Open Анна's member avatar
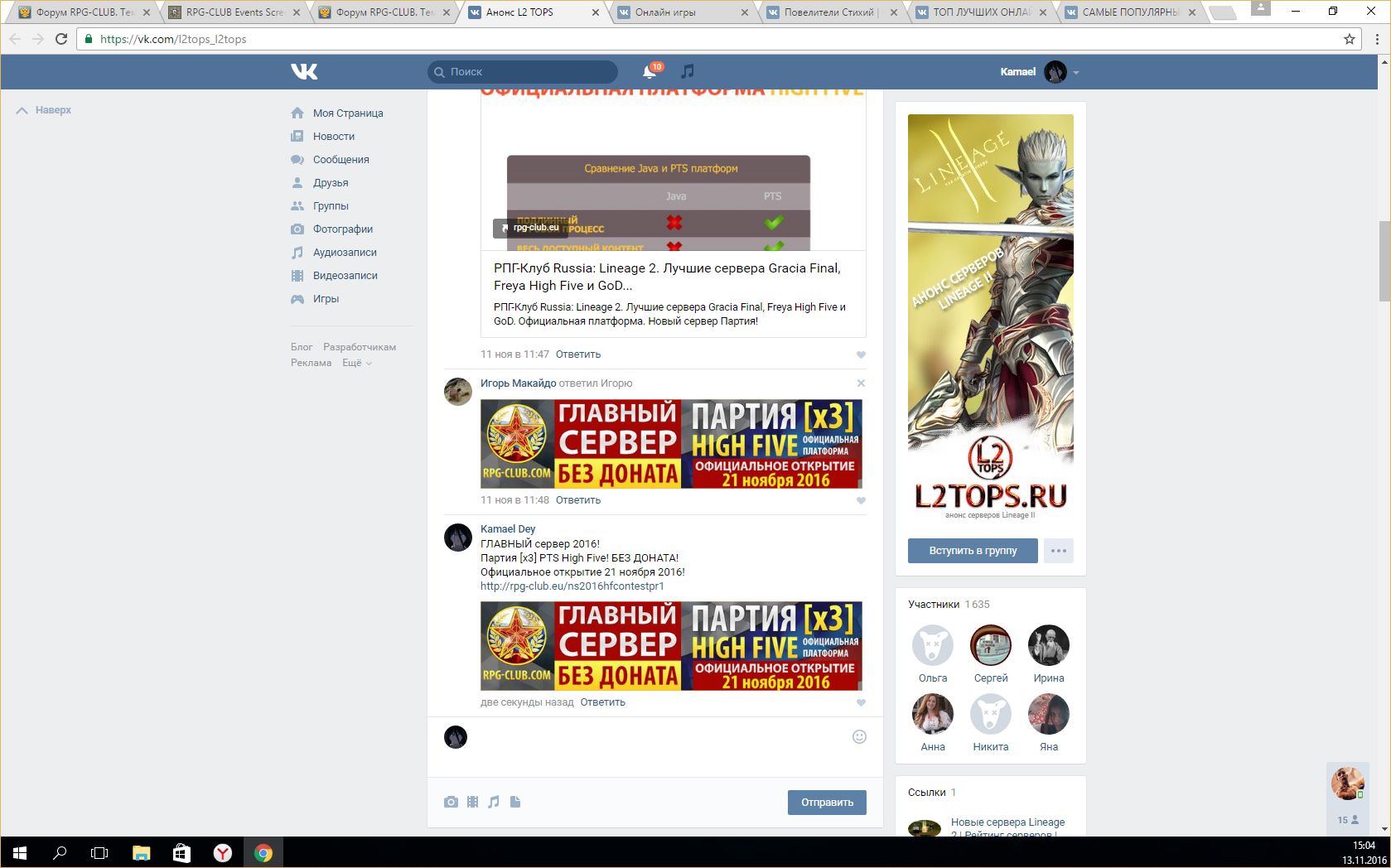 point(933,714)
